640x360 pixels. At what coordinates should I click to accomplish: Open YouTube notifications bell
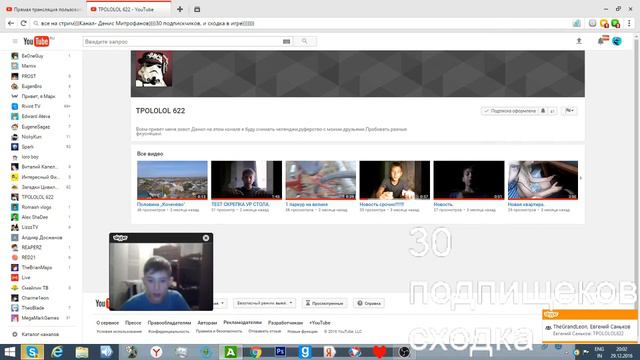pos(601,41)
